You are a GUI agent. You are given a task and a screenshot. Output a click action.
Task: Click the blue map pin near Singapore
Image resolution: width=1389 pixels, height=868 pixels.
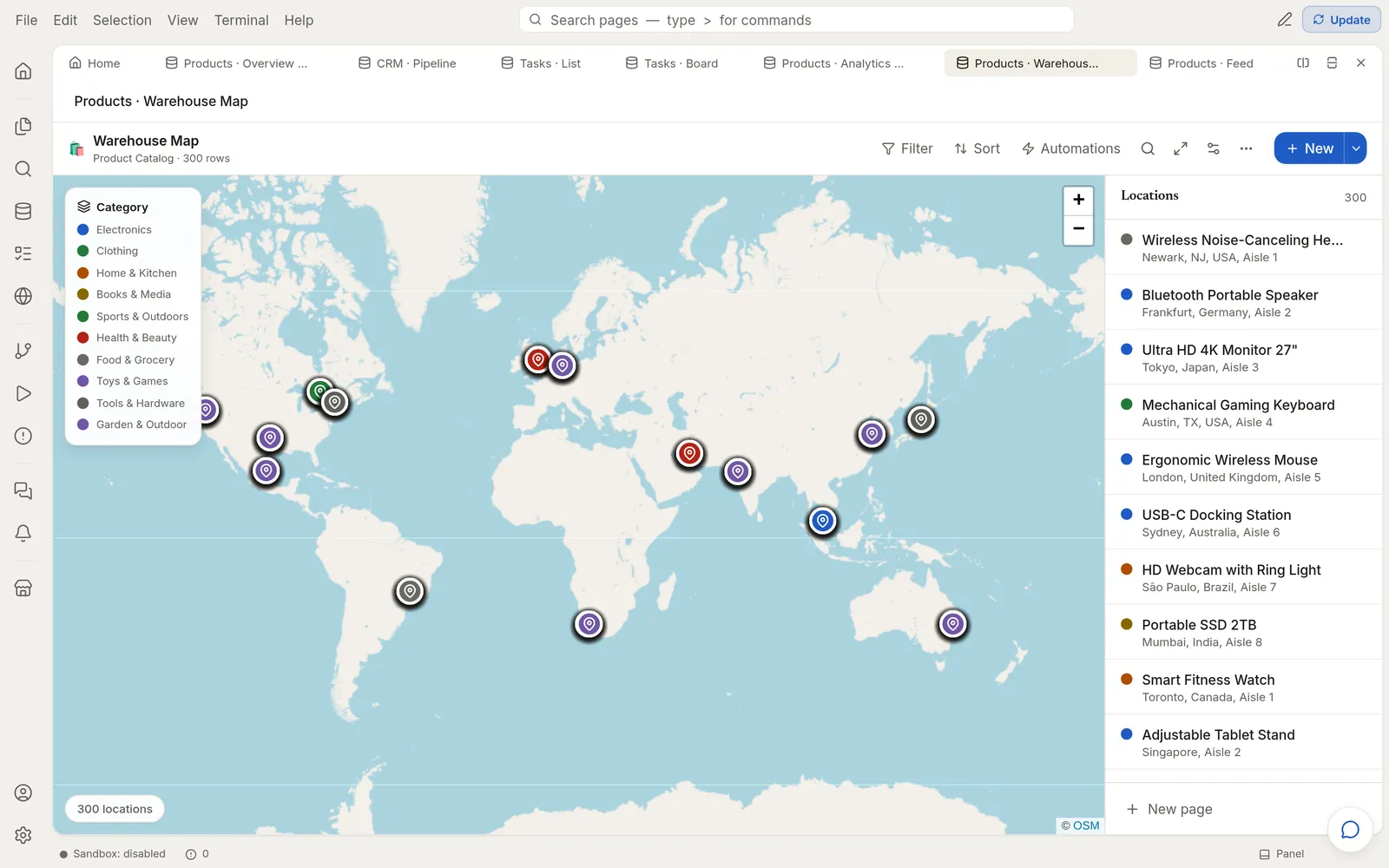tap(823, 521)
